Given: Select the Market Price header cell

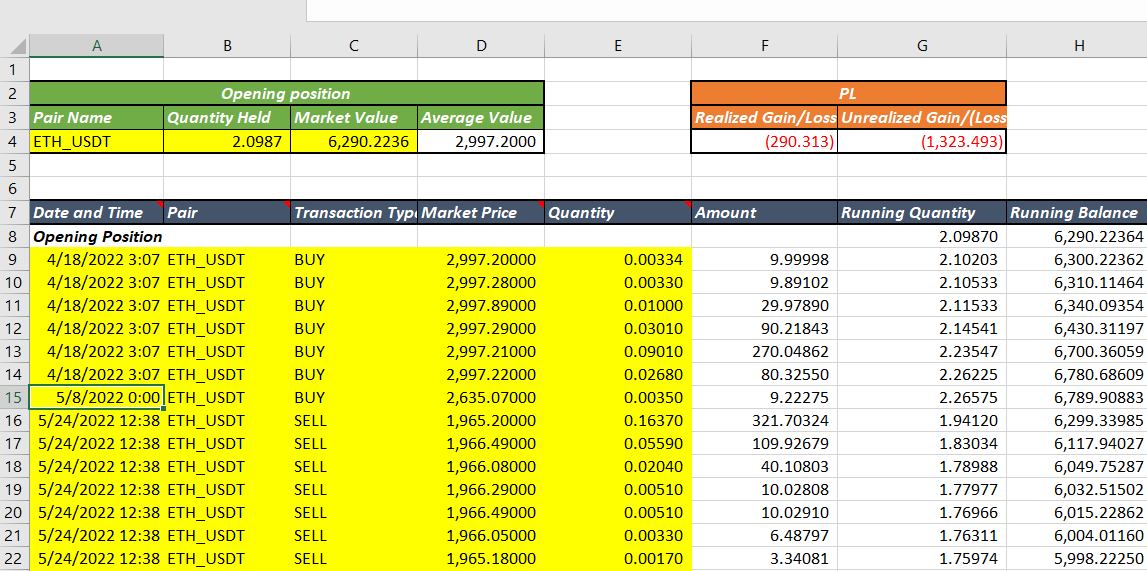Looking at the screenshot, I should (x=481, y=213).
